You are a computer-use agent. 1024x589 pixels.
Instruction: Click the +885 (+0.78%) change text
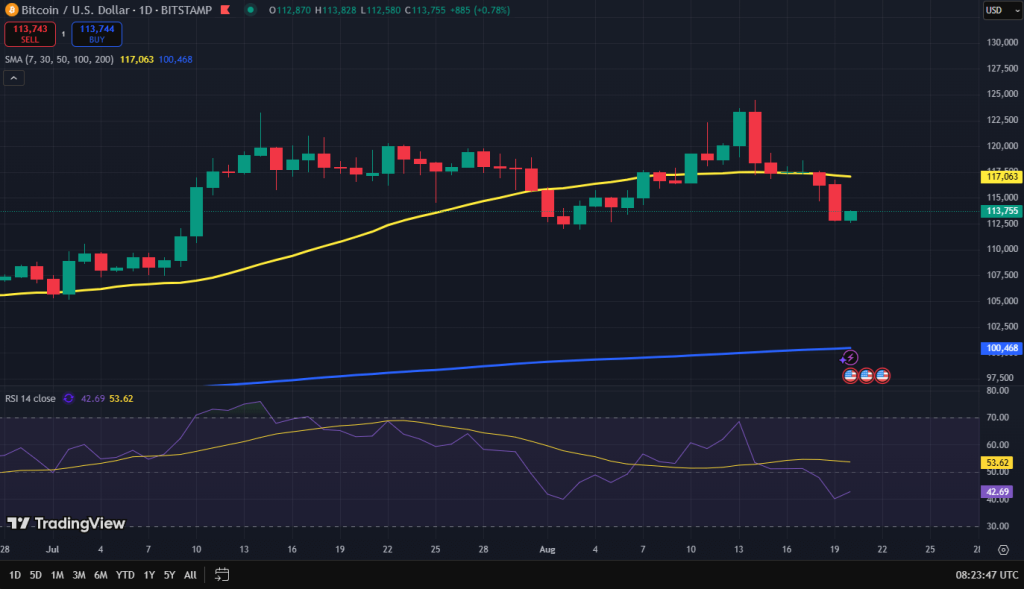[480, 10]
